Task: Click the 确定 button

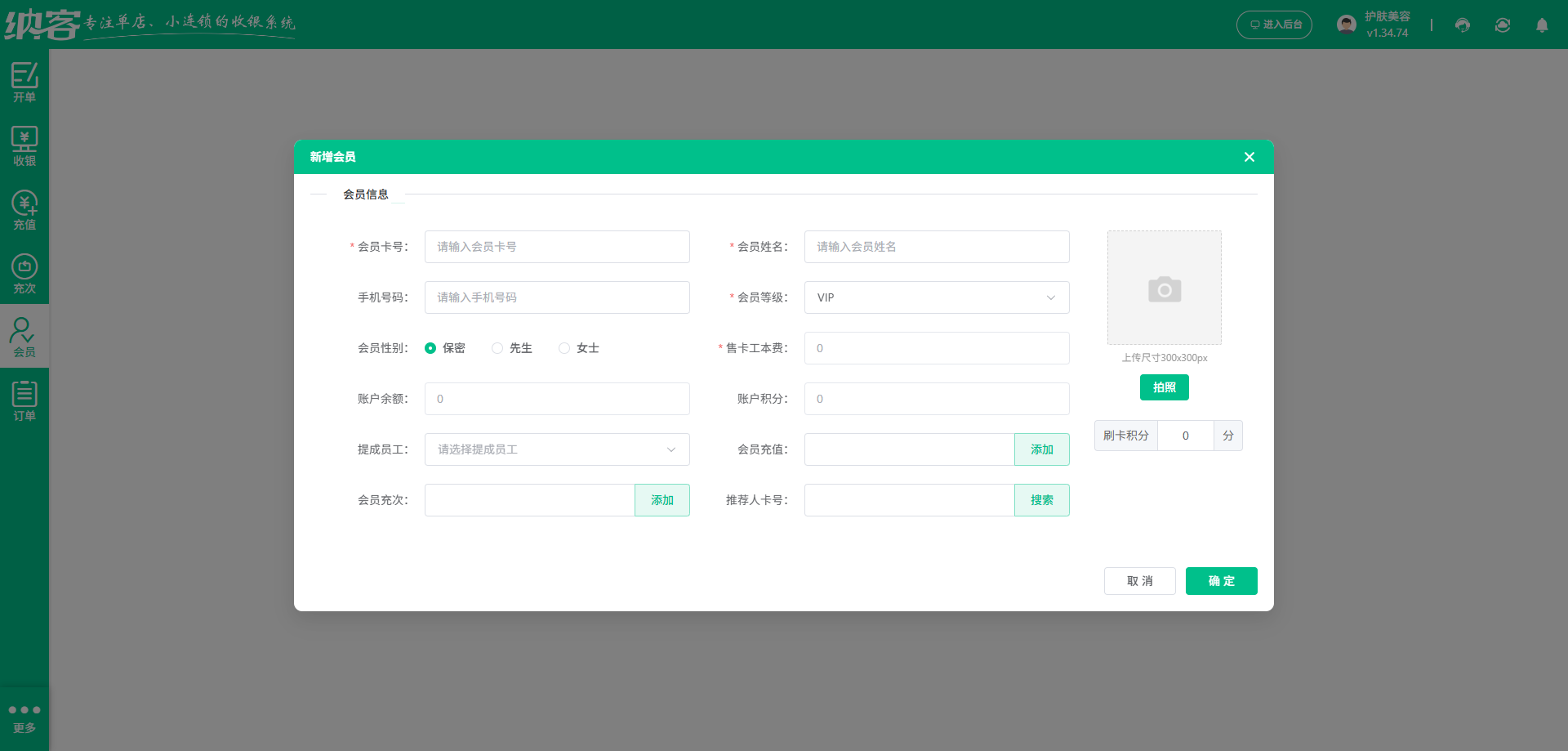Action: (x=1222, y=581)
